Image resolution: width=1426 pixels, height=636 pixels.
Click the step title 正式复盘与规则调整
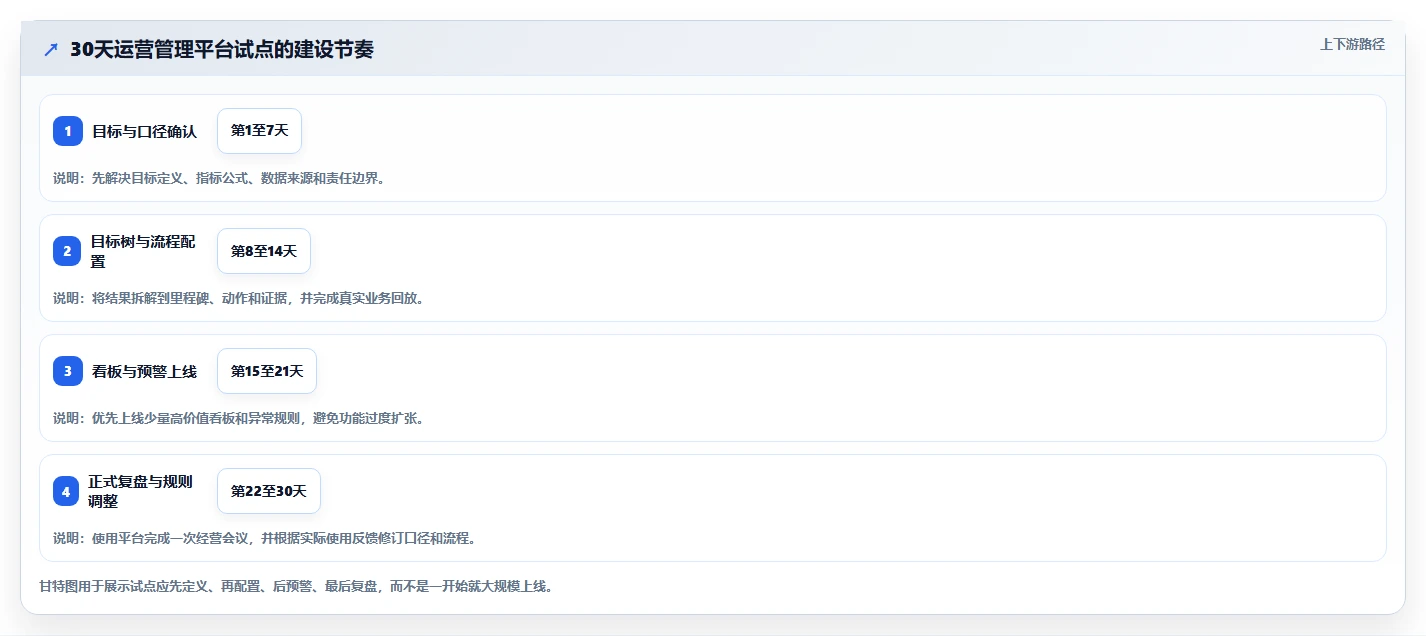(x=140, y=491)
